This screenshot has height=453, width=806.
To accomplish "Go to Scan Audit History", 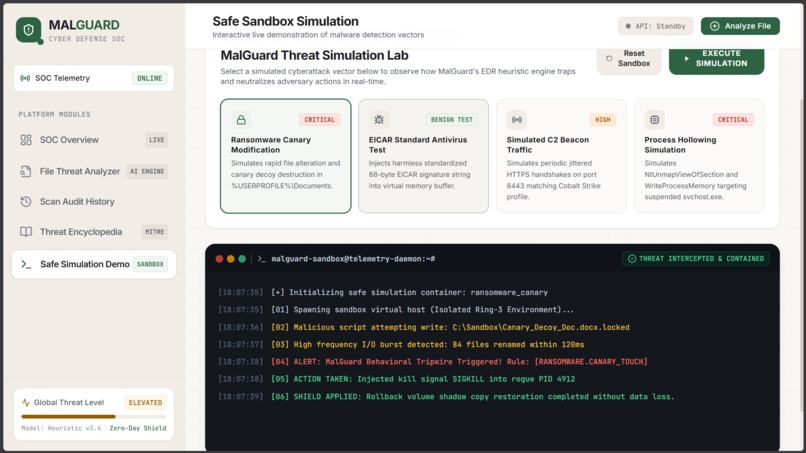I will coord(94,202).
